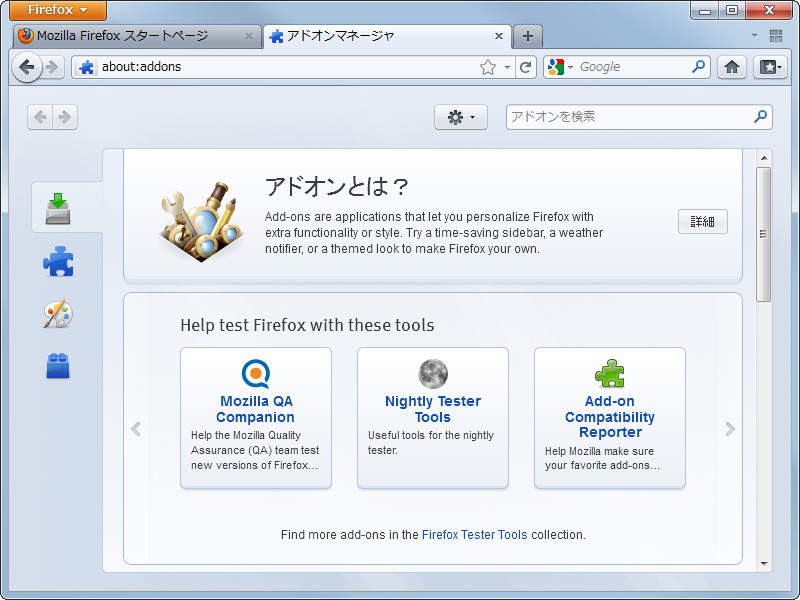Click the "アドオンとは？" heading
Screen dimensions: 800x600
[x=337, y=186]
